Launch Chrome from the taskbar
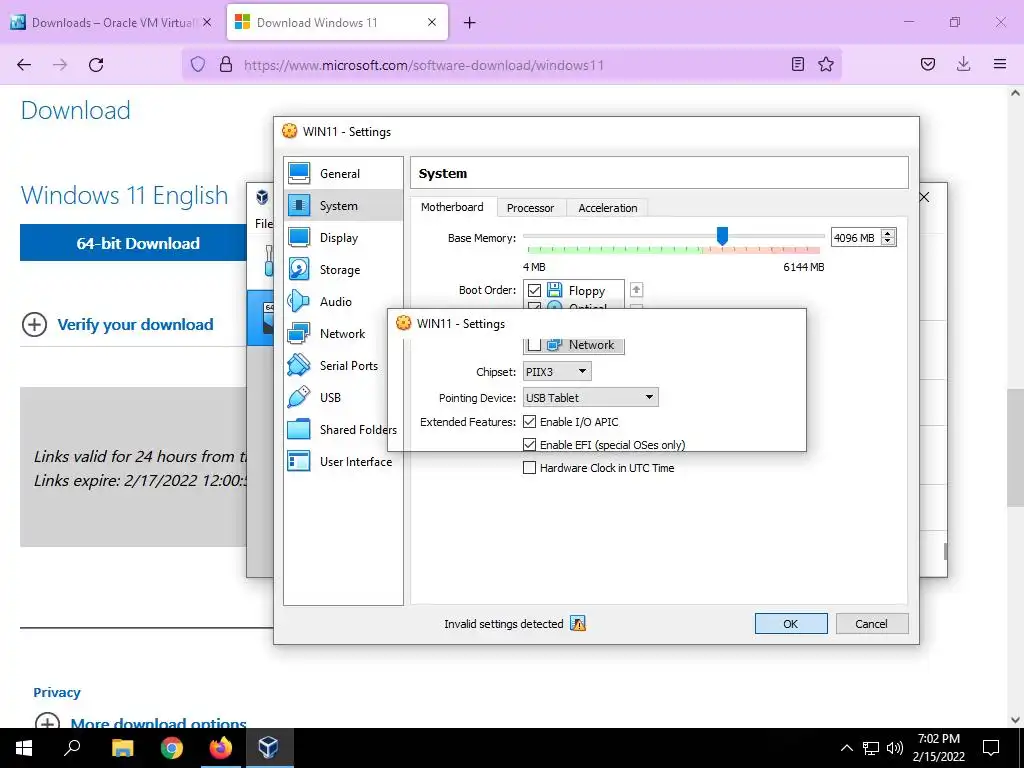Image resolution: width=1024 pixels, height=768 pixels. 172,748
